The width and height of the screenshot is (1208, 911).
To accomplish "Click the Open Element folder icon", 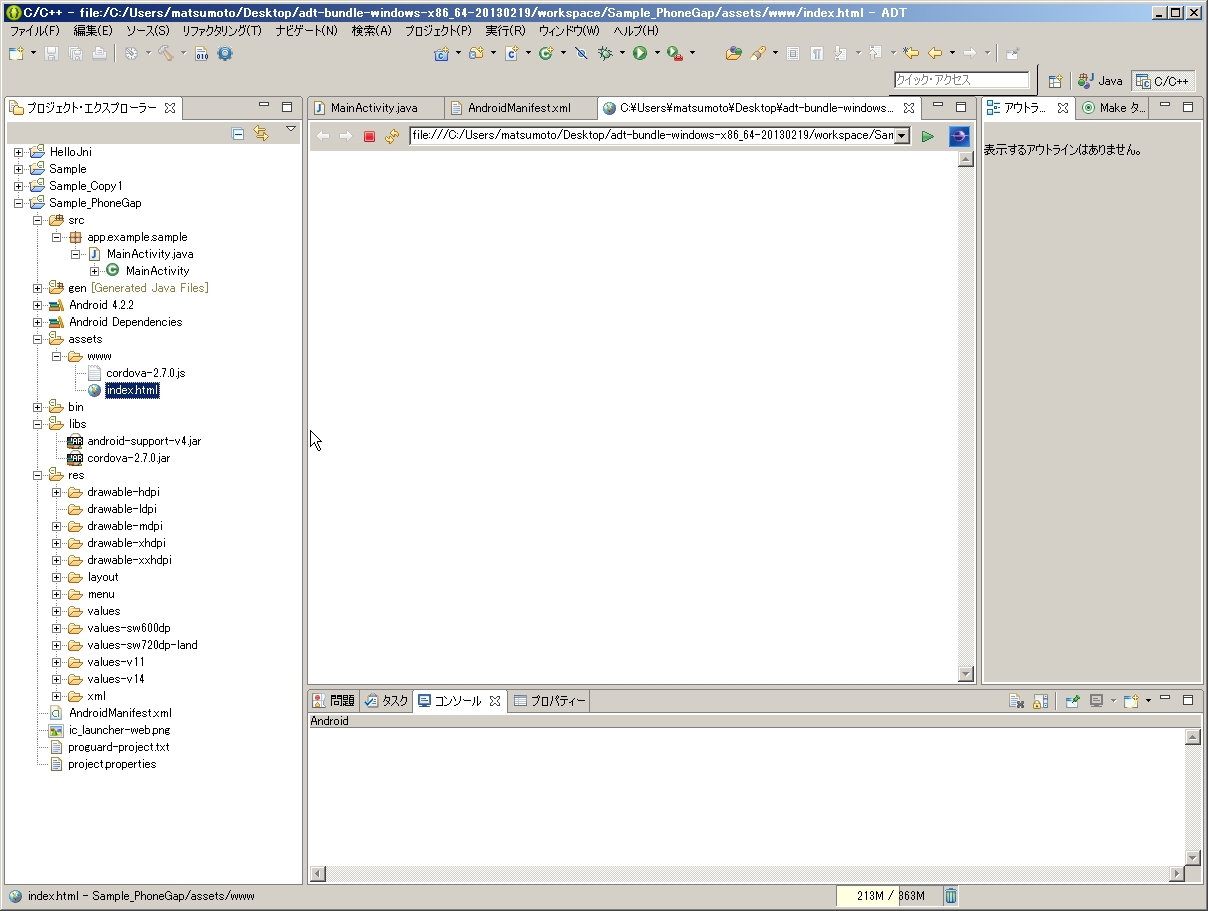I will 734,53.
